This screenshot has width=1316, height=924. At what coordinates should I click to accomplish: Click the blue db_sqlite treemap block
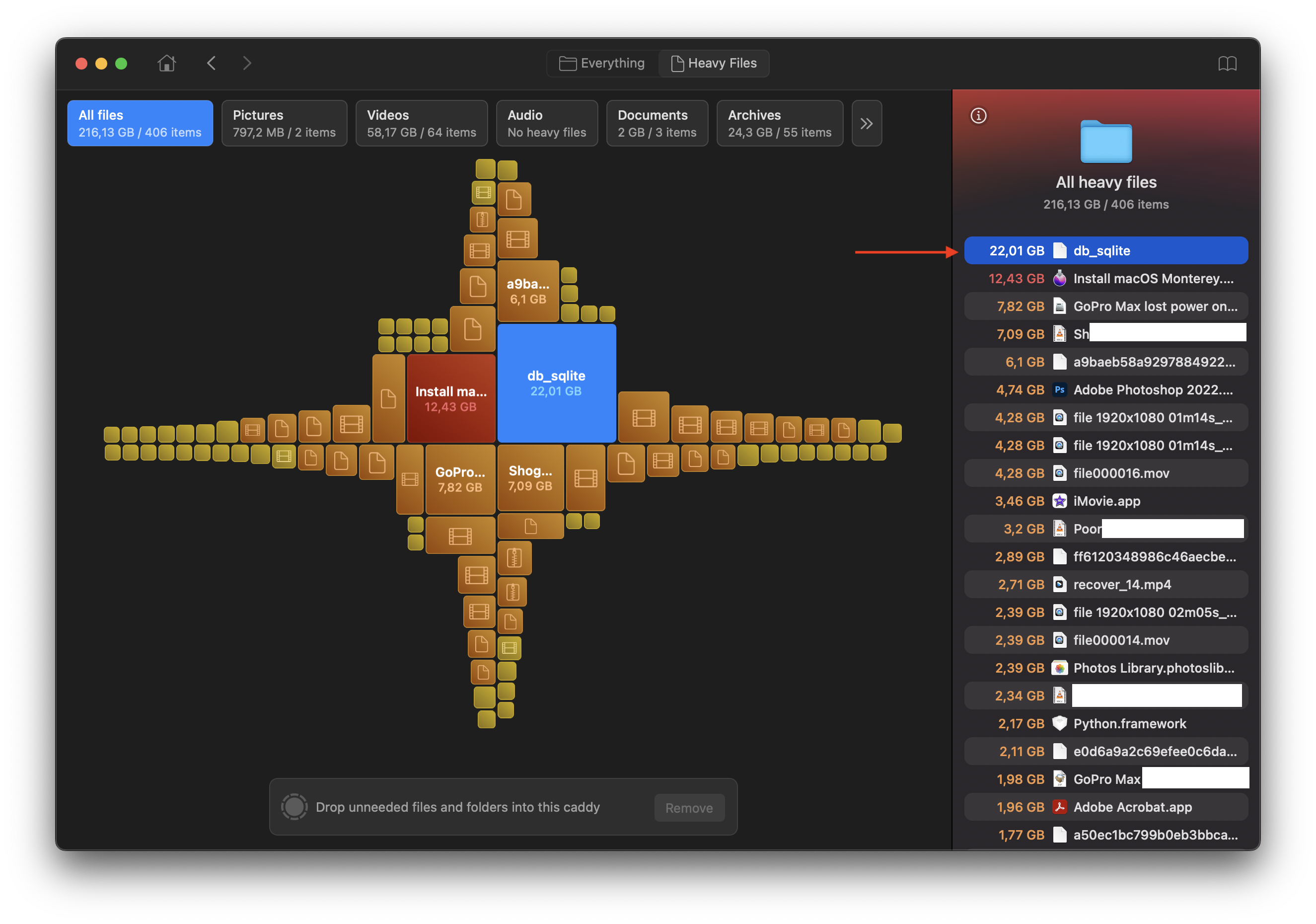pos(556,383)
